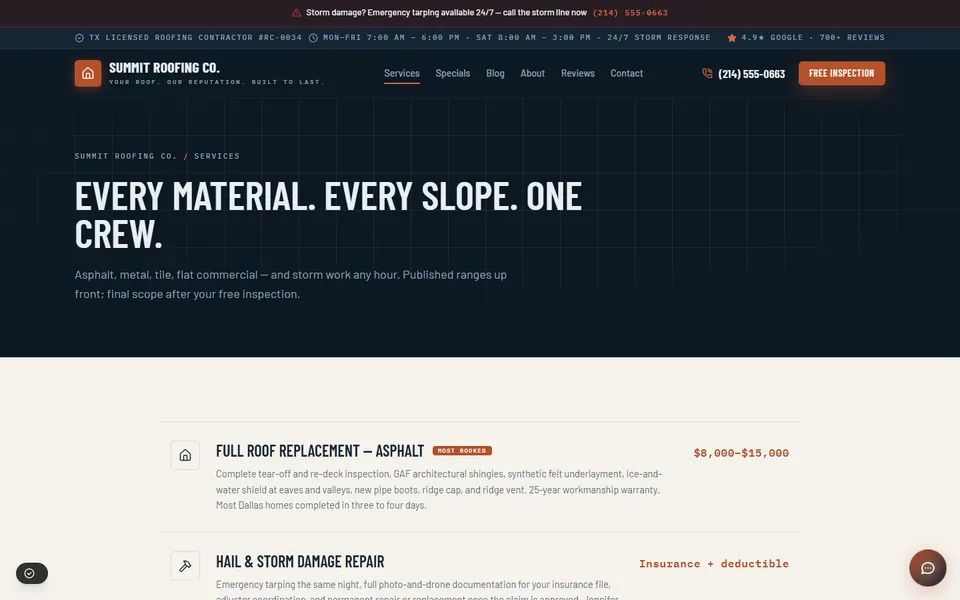
Task: Open the Contact page
Action: [x=626, y=73]
